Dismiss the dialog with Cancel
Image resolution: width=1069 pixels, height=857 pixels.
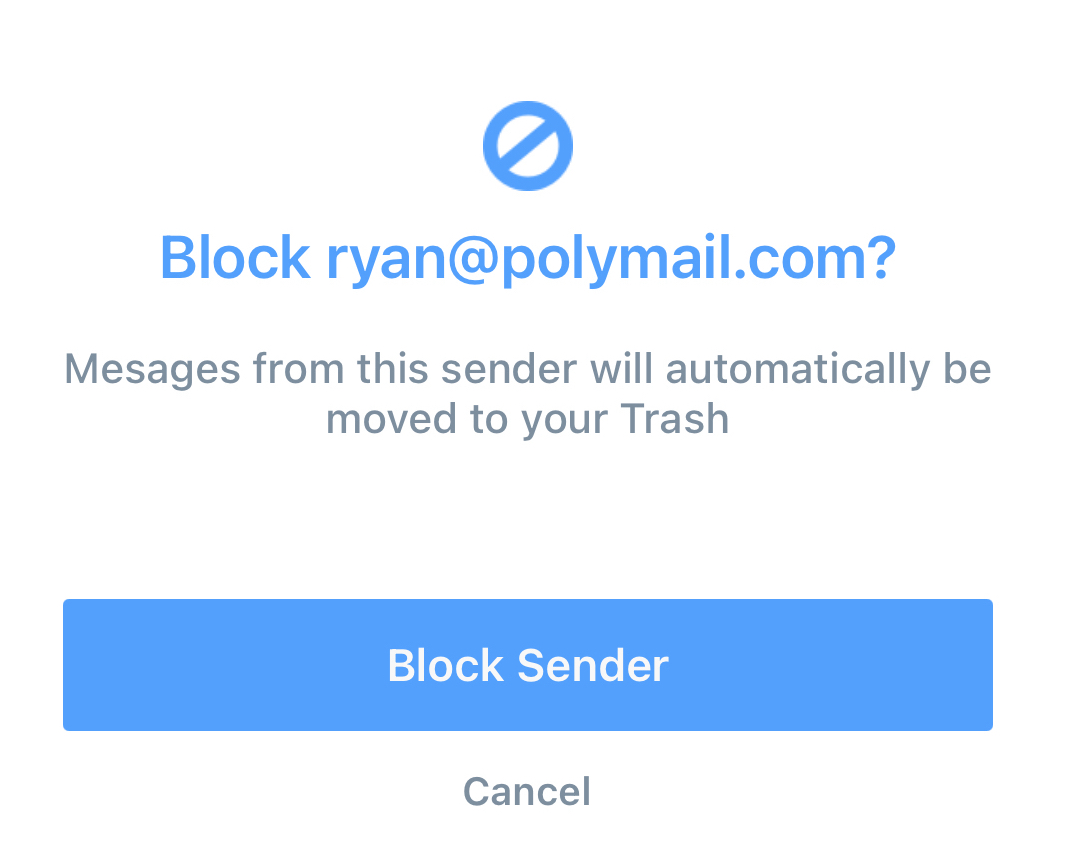coord(527,791)
